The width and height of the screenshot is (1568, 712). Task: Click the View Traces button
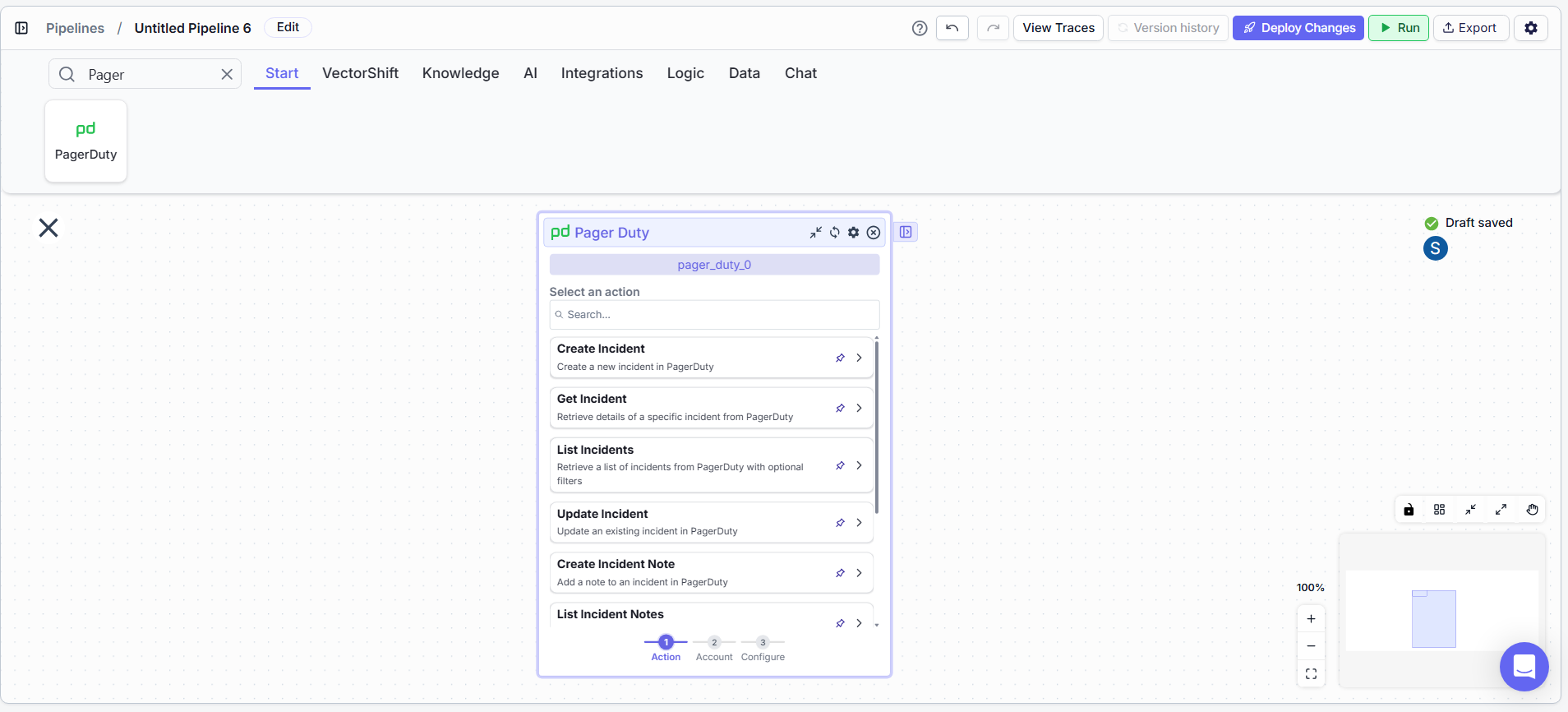point(1058,28)
